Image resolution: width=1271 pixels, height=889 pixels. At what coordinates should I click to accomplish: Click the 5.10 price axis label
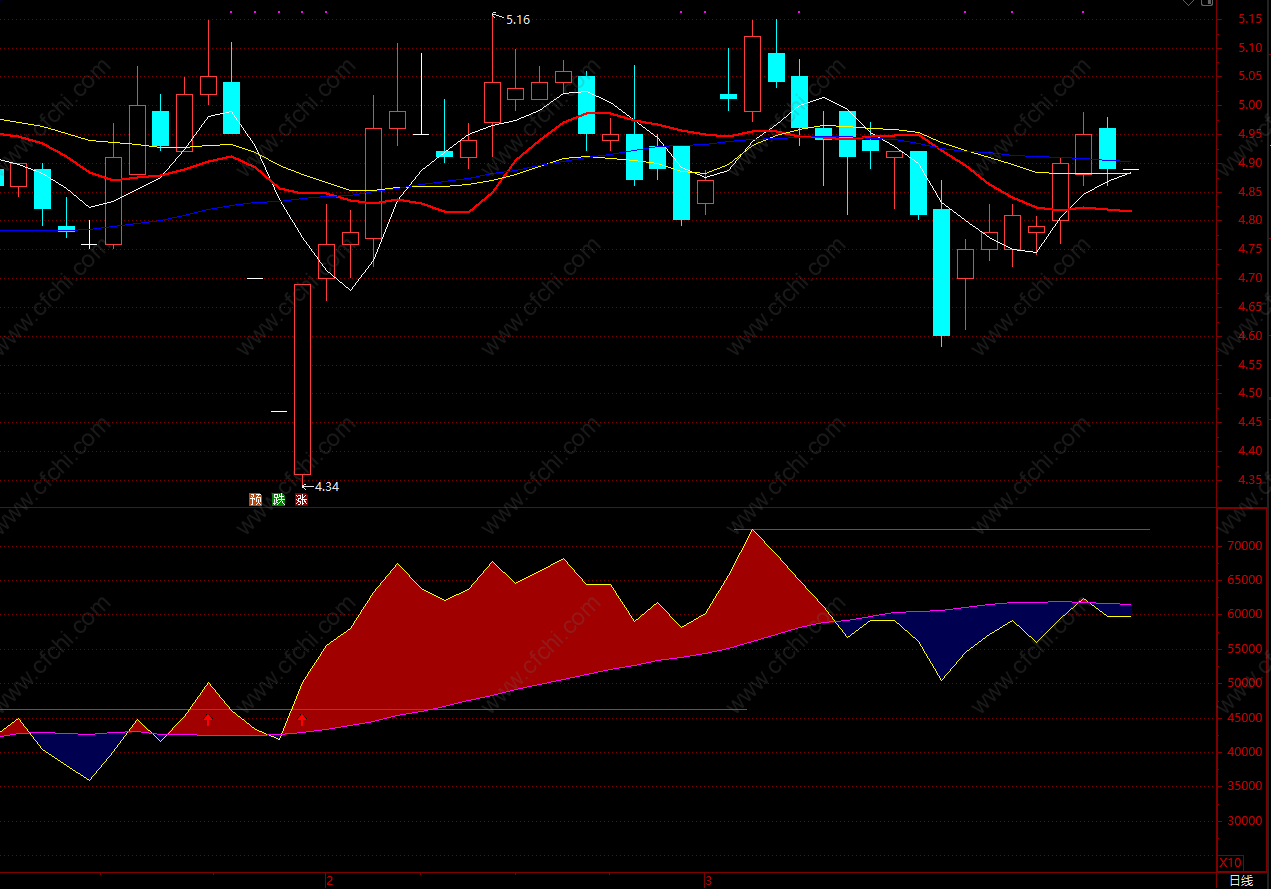[1249, 48]
